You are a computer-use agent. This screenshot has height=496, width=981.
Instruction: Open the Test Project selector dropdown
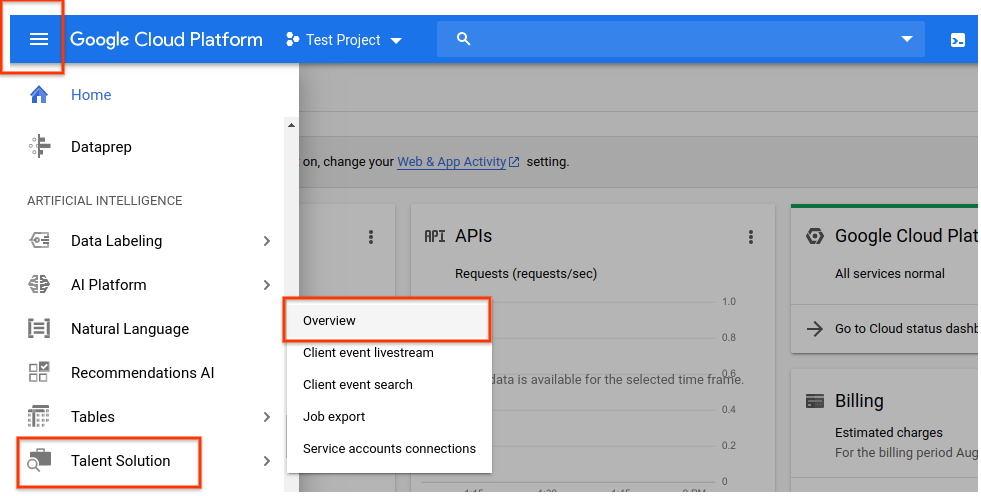(x=344, y=40)
